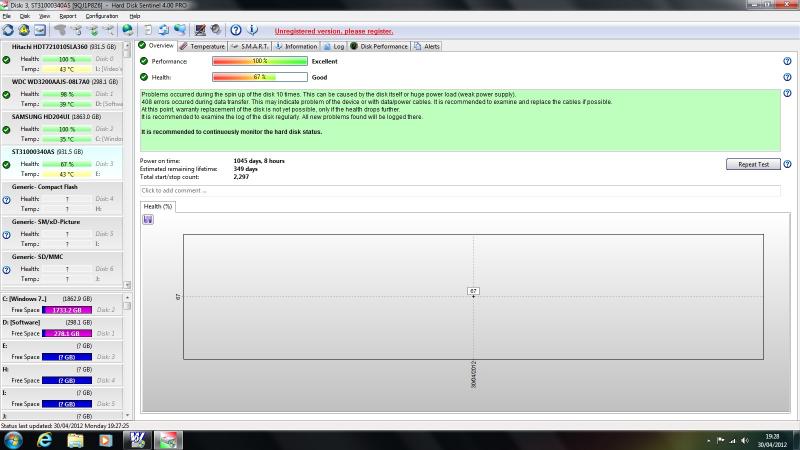
Task: Click the blue speech-bubble toolbar icon
Action: pos(180,31)
